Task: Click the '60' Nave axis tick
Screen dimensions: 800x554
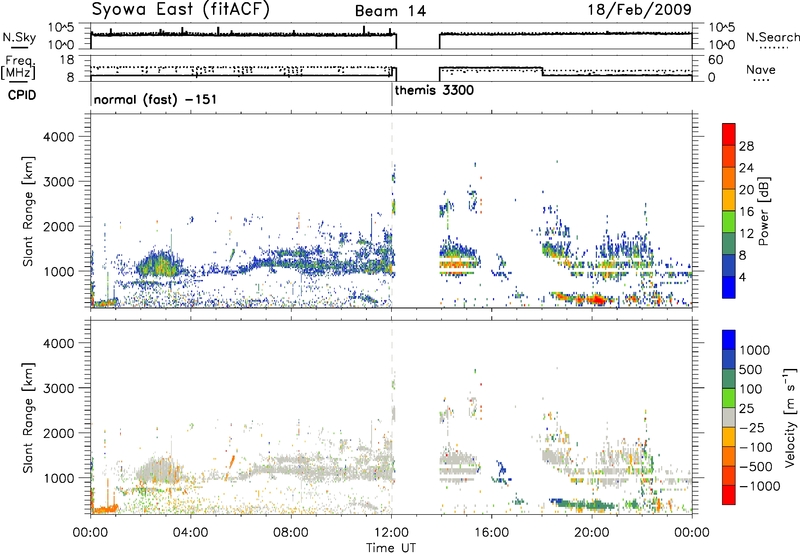Action: [x=716, y=60]
